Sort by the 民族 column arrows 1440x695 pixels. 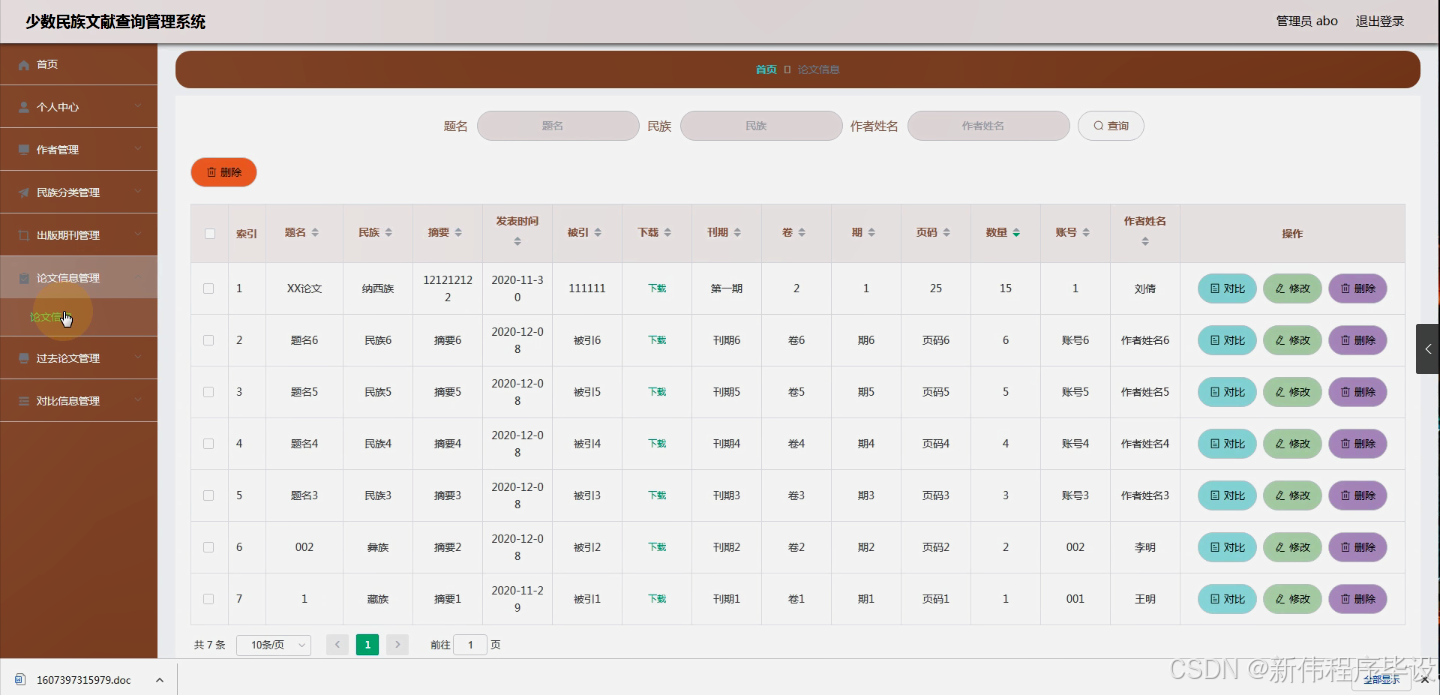(388, 233)
